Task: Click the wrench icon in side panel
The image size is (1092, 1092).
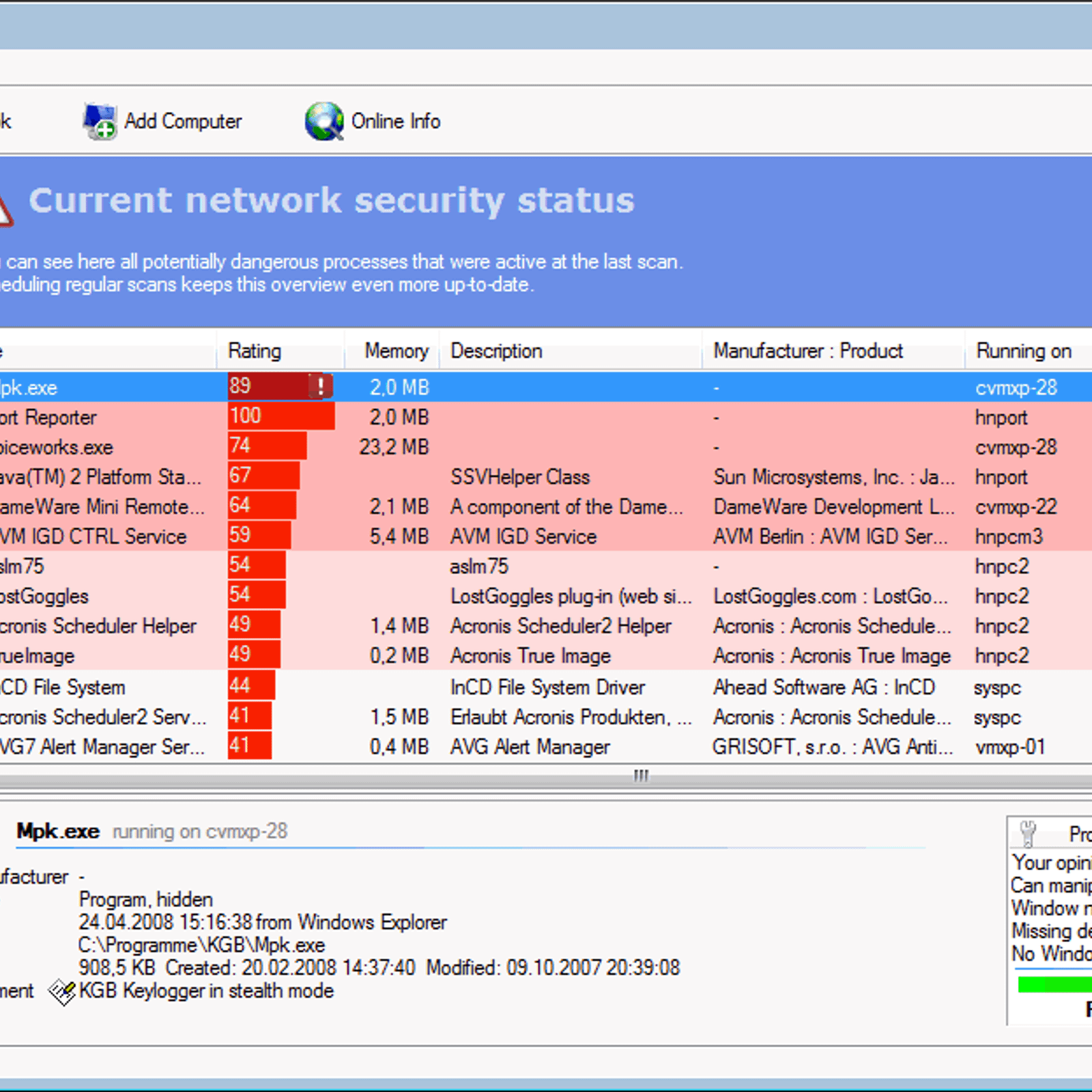Action: 1028,833
